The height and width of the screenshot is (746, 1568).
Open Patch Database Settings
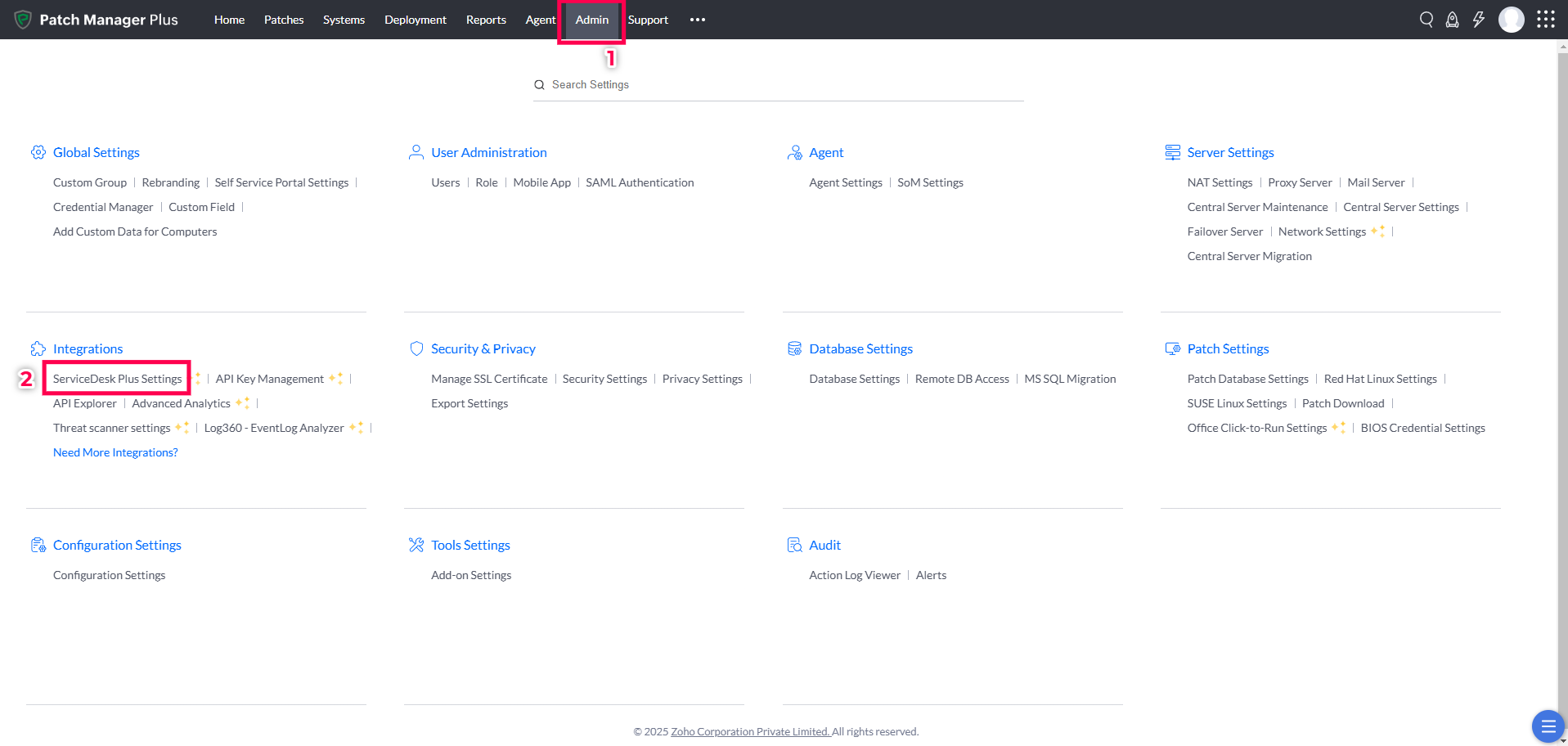pyautogui.click(x=1248, y=379)
